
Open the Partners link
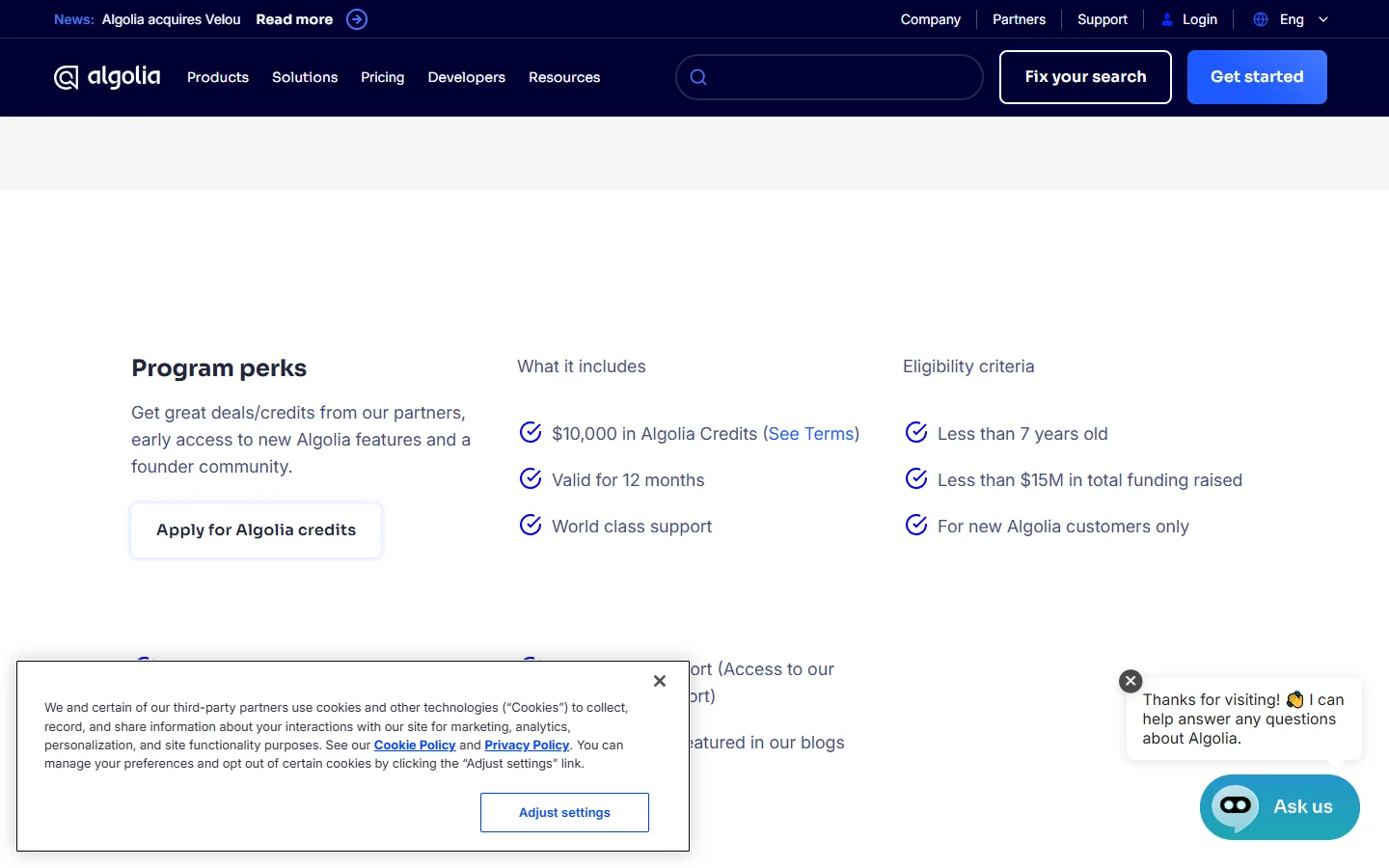coord(1019,19)
